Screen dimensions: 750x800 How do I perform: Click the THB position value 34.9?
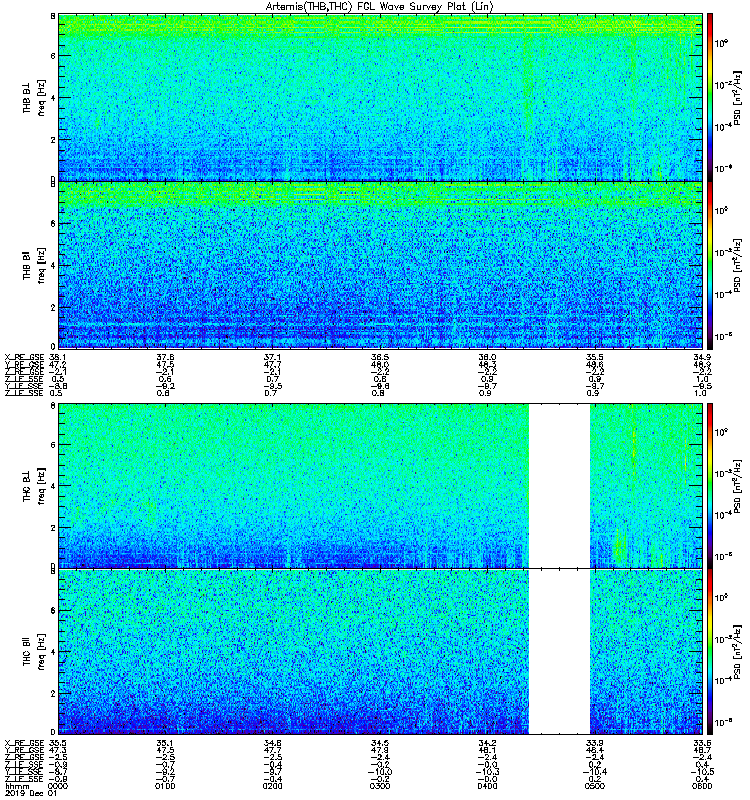pyautogui.click(x=702, y=358)
